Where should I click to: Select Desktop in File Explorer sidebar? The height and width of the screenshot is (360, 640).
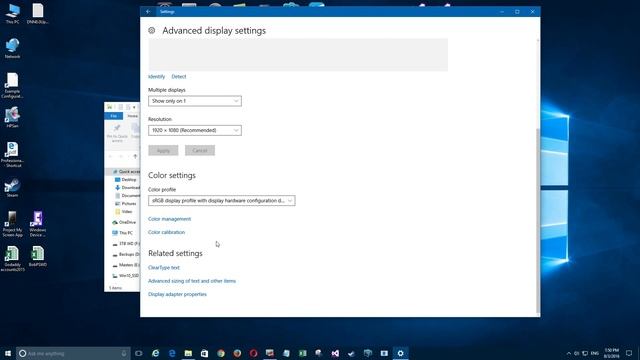click(x=126, y=180)
